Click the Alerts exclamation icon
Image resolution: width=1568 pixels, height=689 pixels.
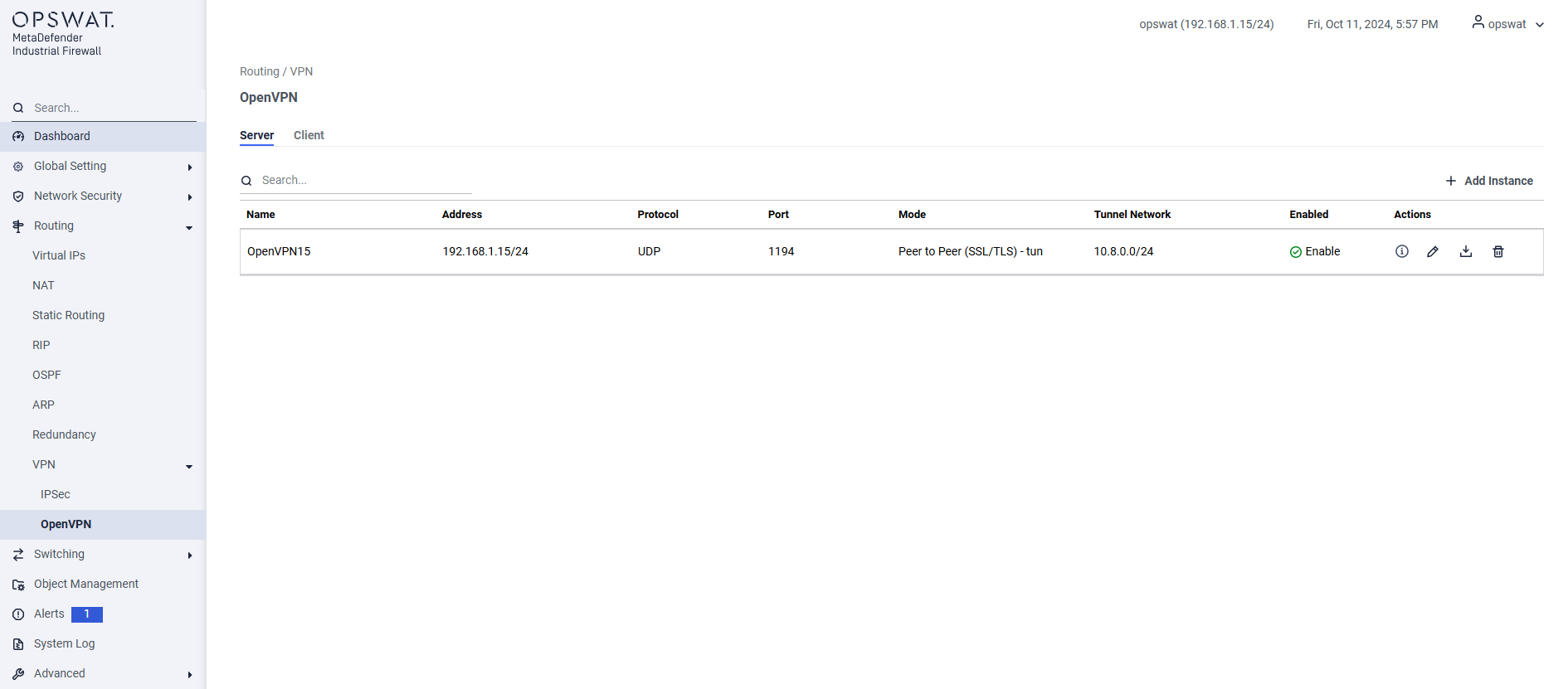coord(18,614)
